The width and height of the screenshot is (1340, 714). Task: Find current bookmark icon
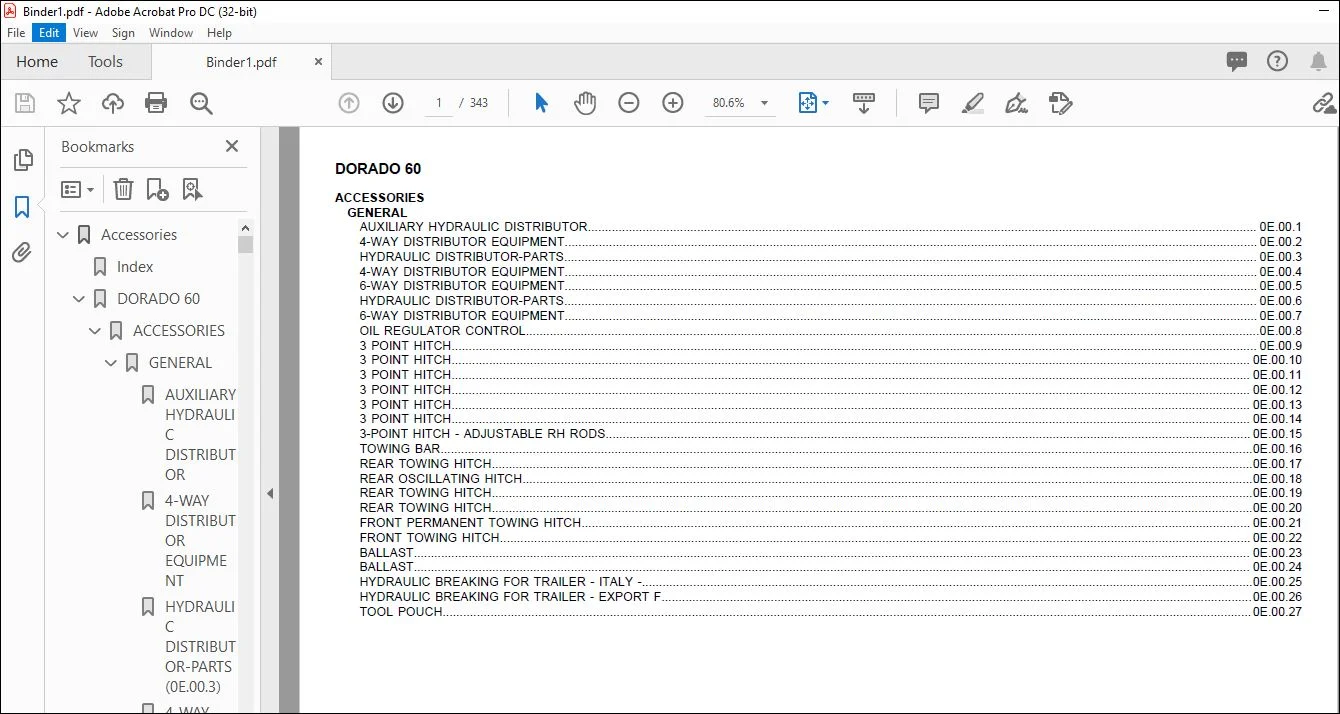[192, 189]
